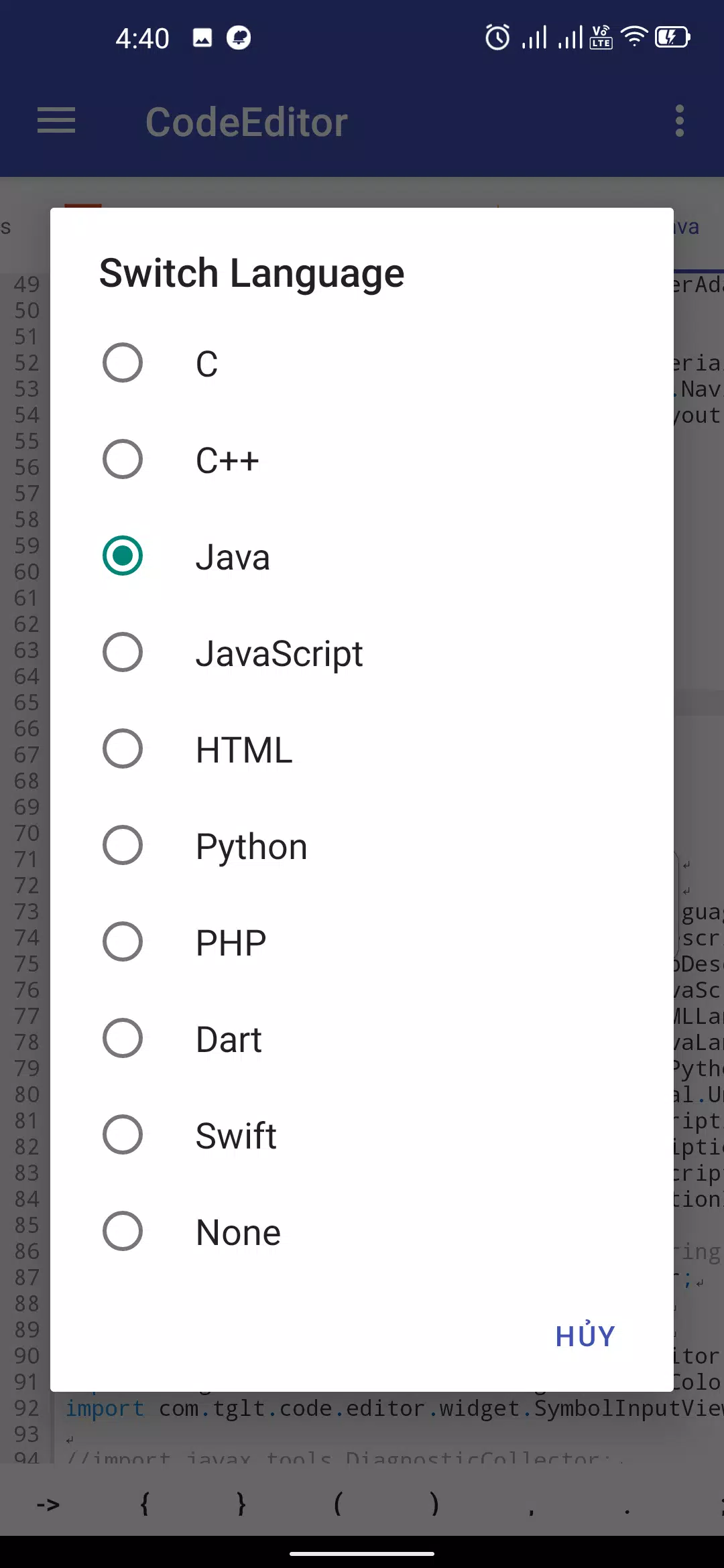Screen dimensions: 724x1568
Task: Choose the Dart language option
Action: point(362,1039)
